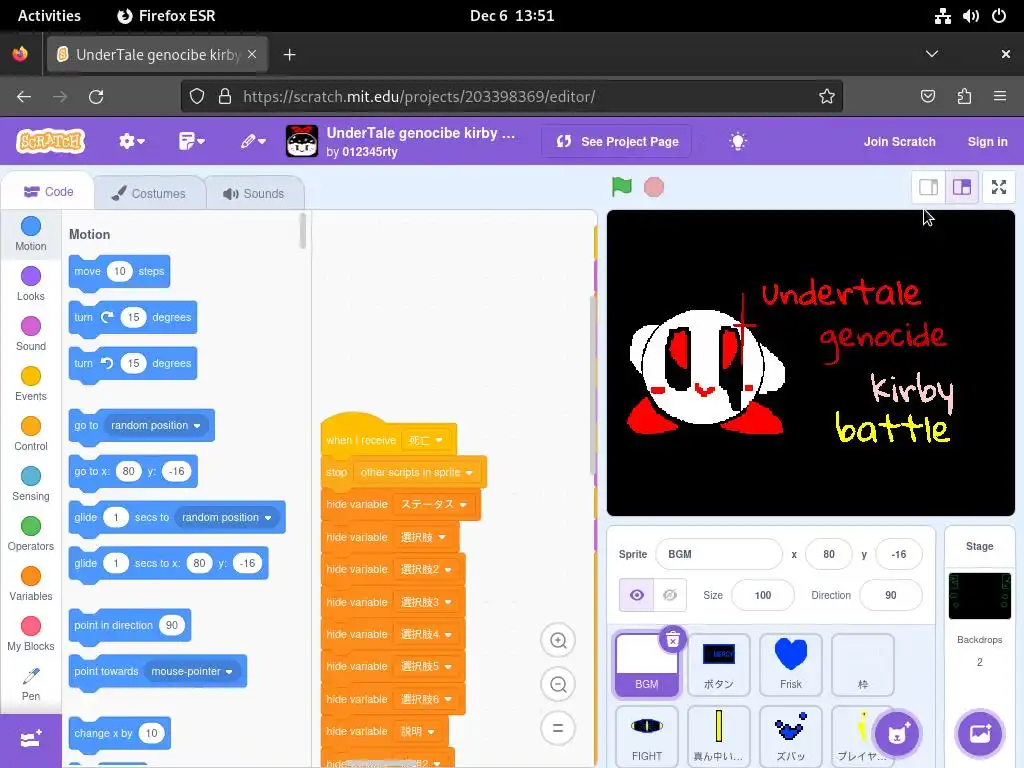Open the system volume indicator

click(x=970, y=16)
